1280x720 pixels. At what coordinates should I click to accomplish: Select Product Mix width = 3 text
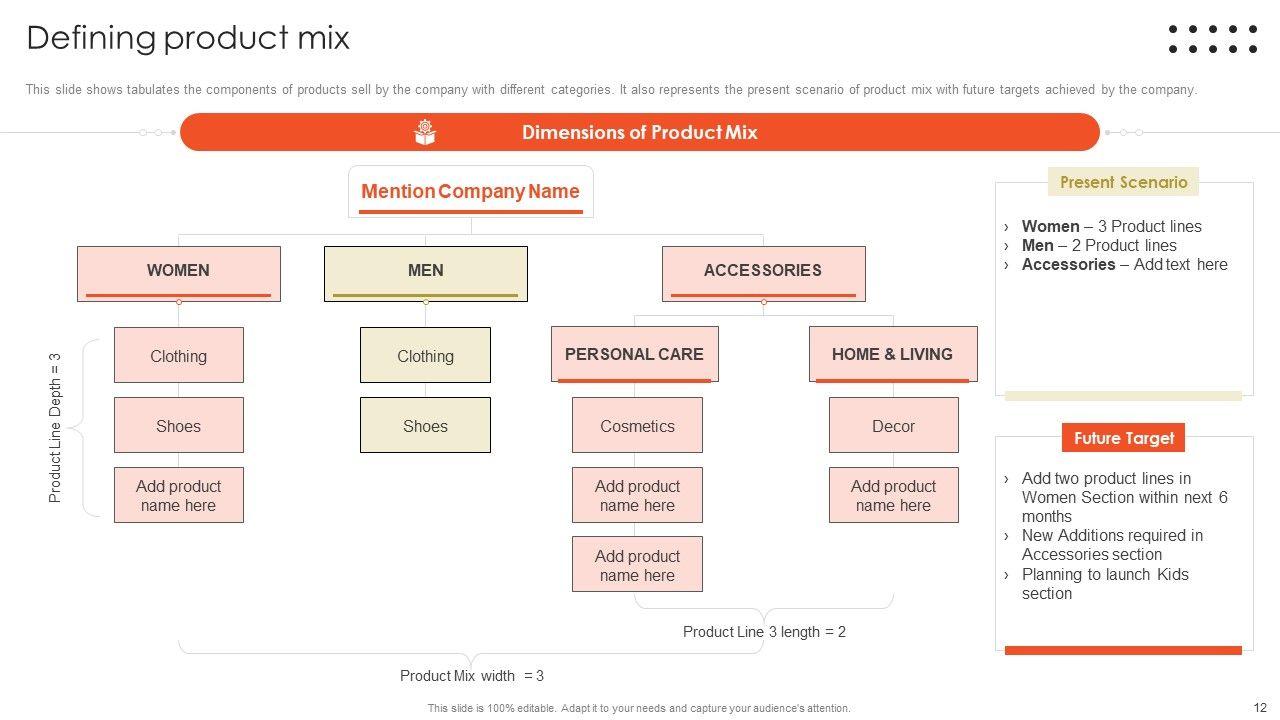pyautogui.click(x=472, y=676)
